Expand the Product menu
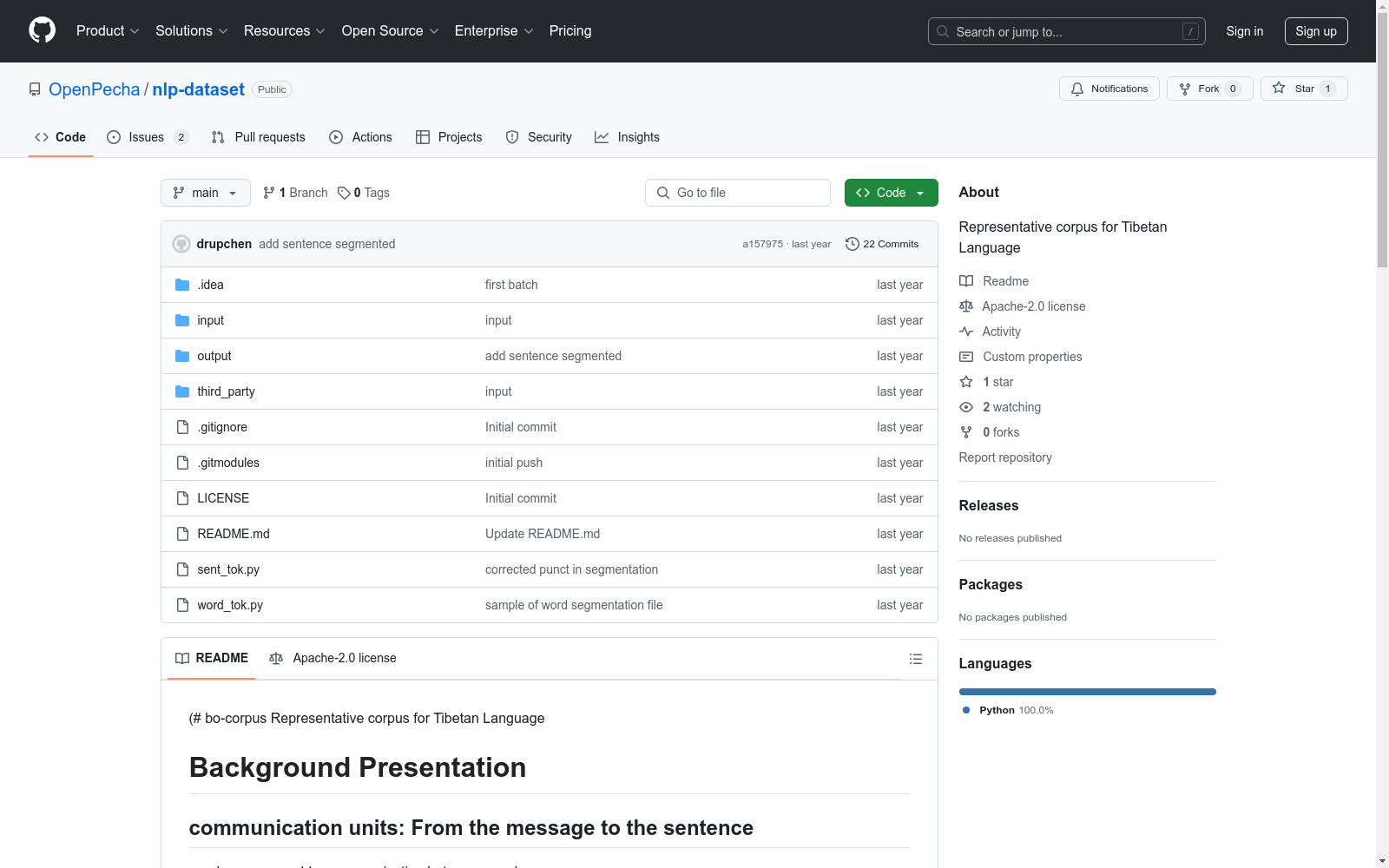 coord(108,31)
